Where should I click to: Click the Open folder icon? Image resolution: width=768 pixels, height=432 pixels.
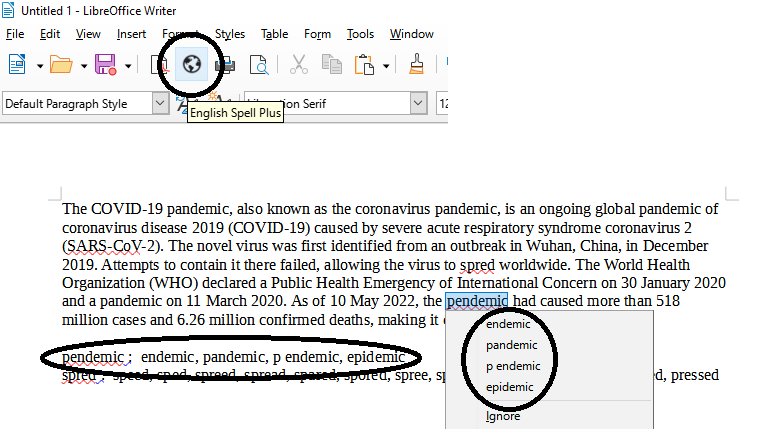(x=61, y=65)
